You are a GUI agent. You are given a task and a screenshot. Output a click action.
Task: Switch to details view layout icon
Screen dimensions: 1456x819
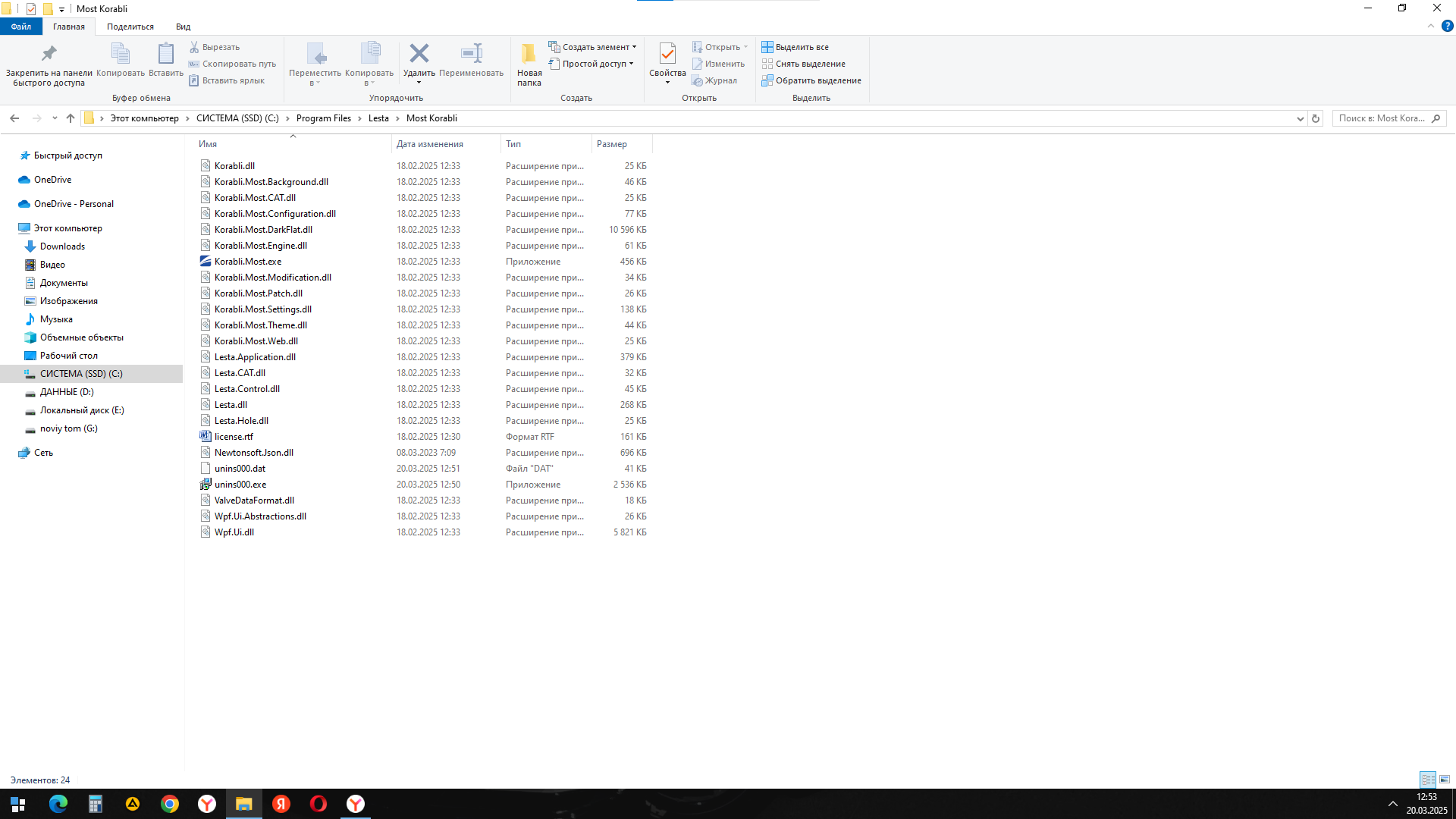[1428, 780]
